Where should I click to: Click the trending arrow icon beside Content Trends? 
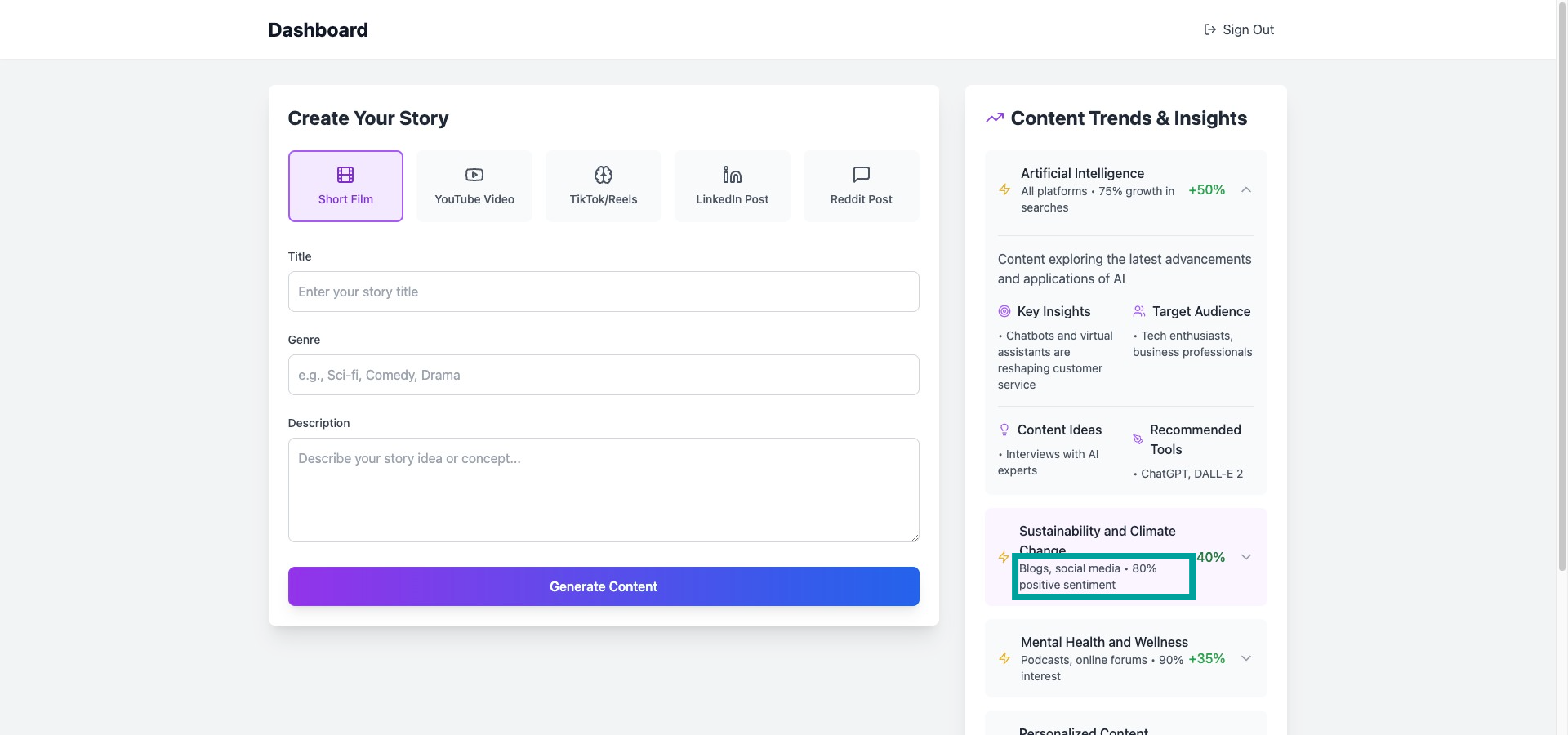coord(995,118)
